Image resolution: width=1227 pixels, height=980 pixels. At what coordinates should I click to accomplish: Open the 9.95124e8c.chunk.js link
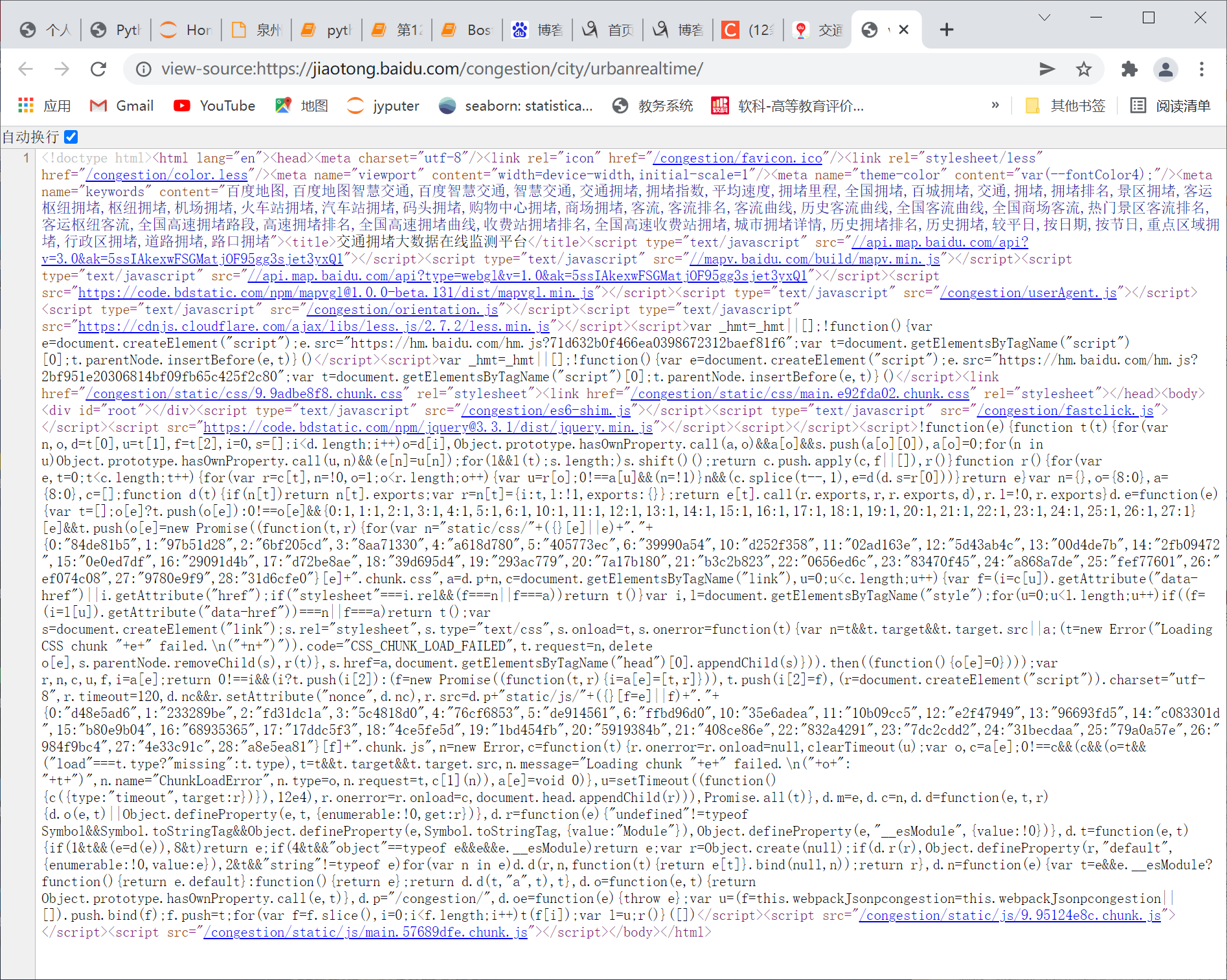pyautogui.click(x=1010, y=915)
